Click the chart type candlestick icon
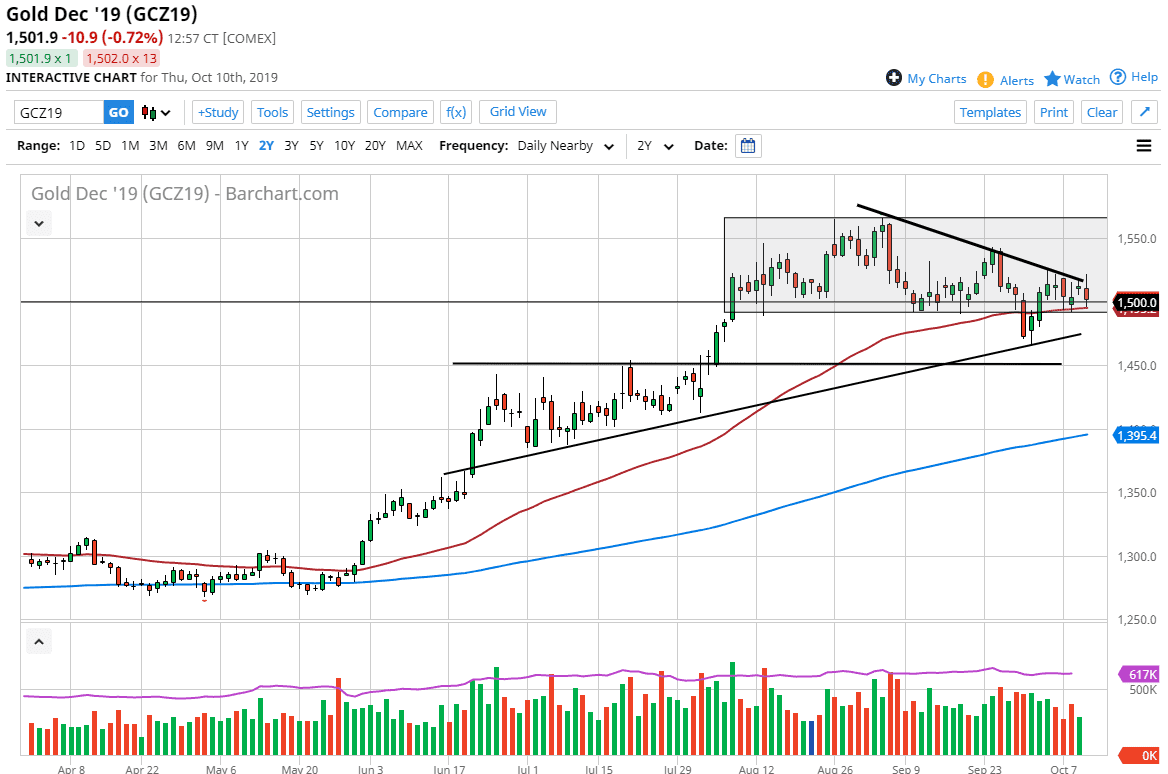Viewport: 1168px width, 774px height. click(155, 113)
